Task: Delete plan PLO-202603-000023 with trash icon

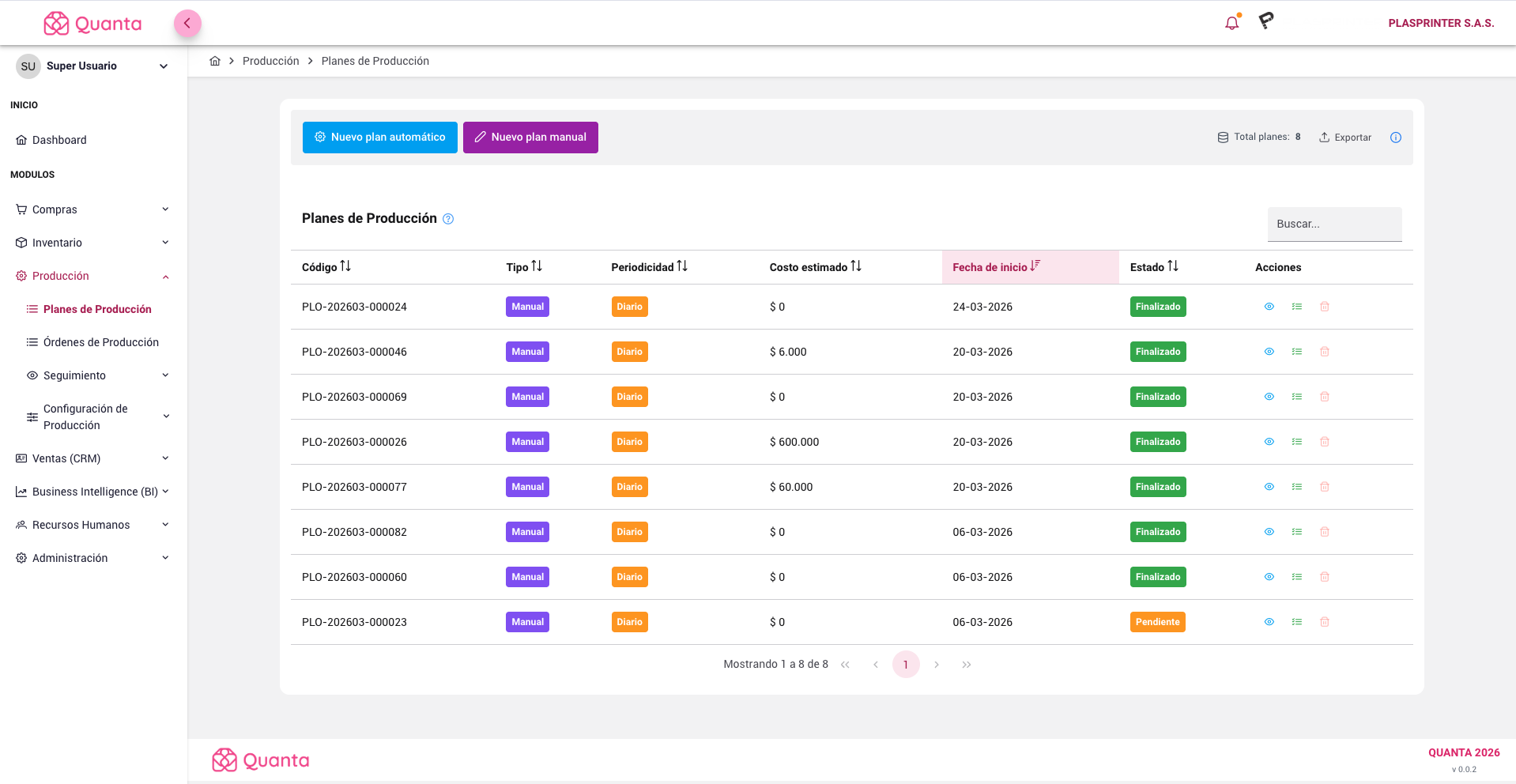Action: [x=1325, y=622]
